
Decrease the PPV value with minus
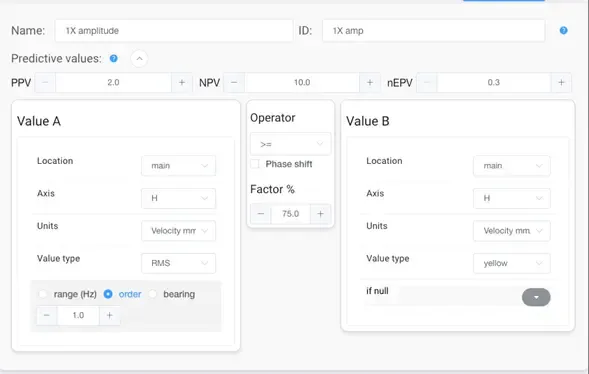pos(45,82)
